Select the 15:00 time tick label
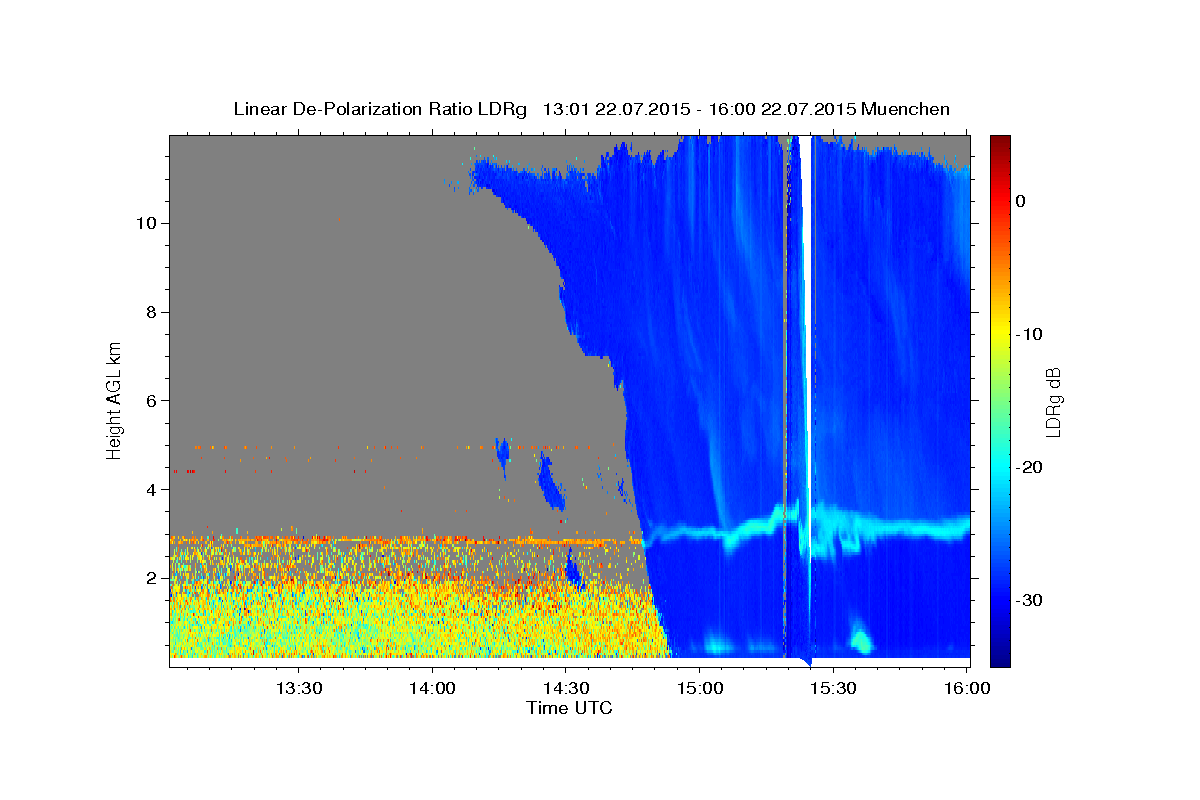1200x800 pixels. tap(699, 688)
